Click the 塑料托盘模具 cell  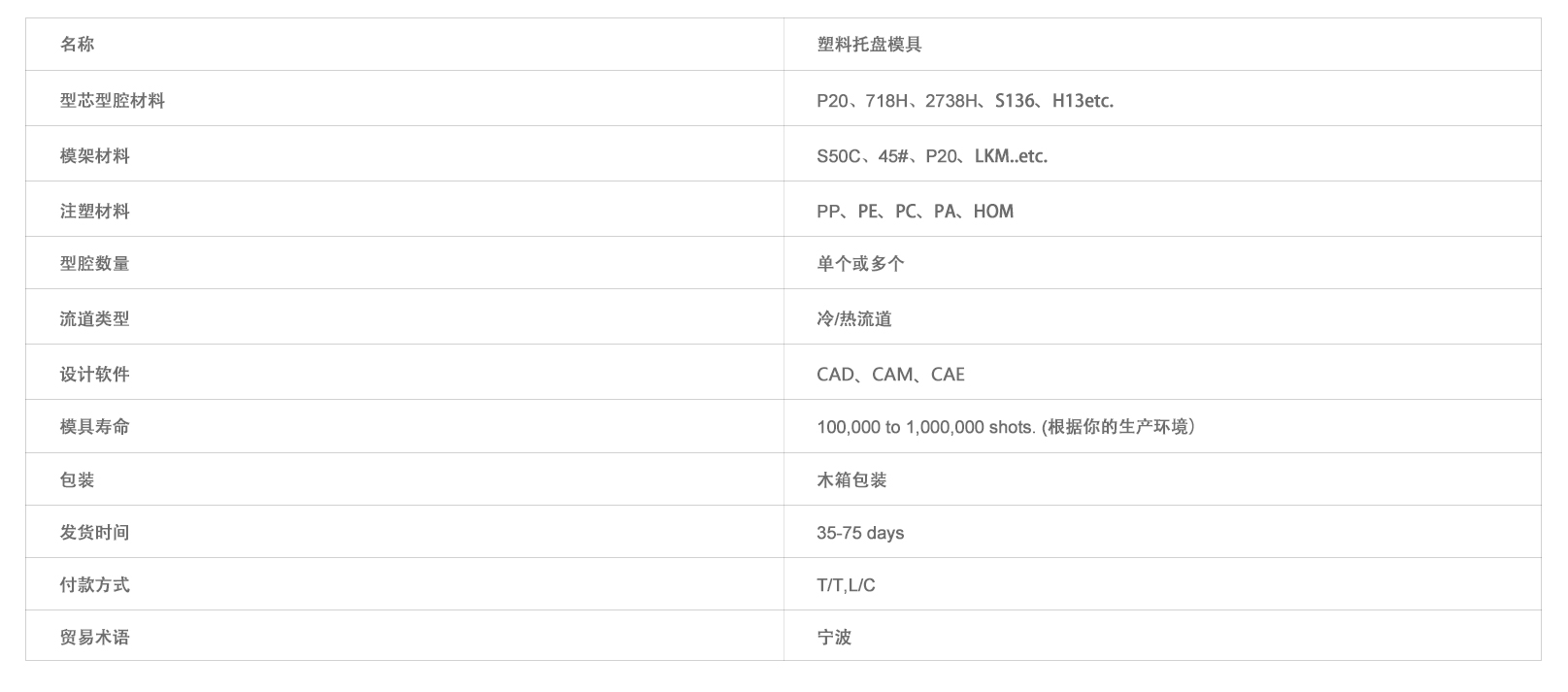(x=869, y=45)
